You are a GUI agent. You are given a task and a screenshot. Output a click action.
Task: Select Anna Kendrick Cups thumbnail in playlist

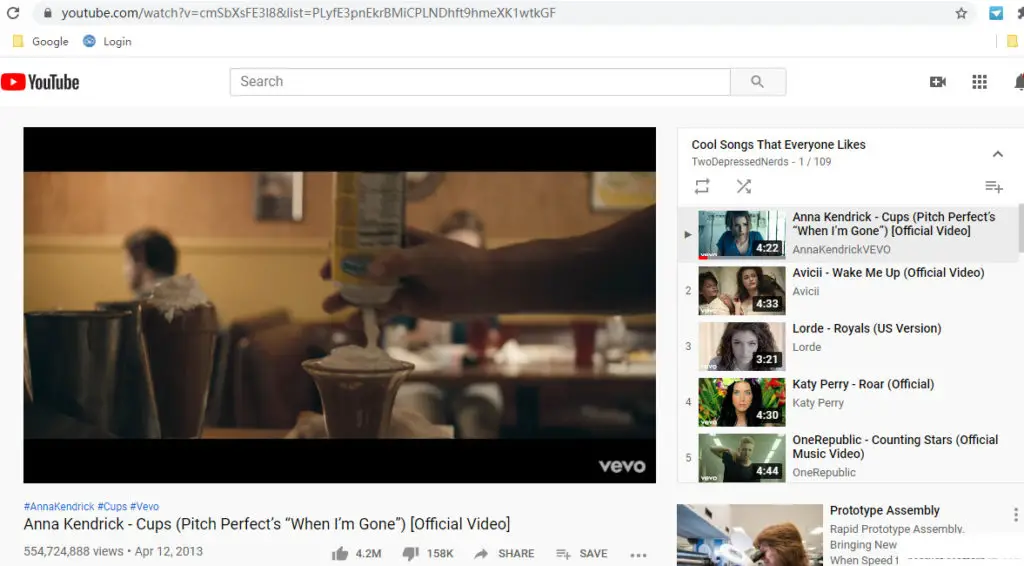click(x=742, y=234)
